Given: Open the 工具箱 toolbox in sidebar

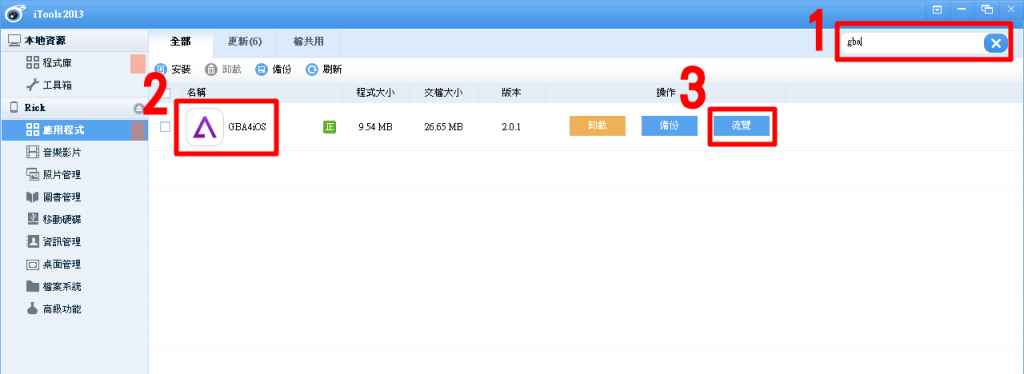Looking at the screenshot, I should [x=74, y=85].
